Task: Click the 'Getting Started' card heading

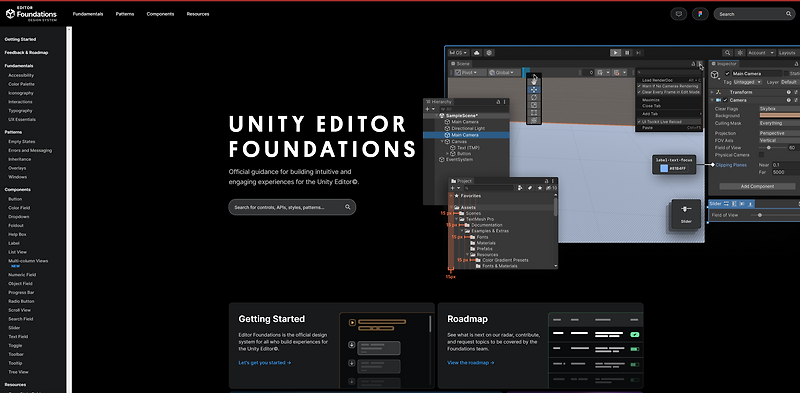Action: 271,319
